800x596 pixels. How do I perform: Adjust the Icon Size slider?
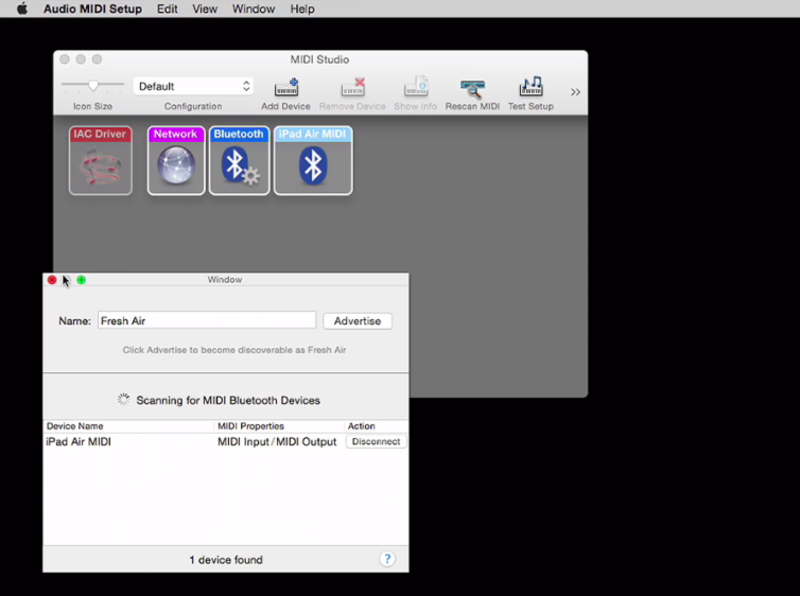tap(93, 85)
